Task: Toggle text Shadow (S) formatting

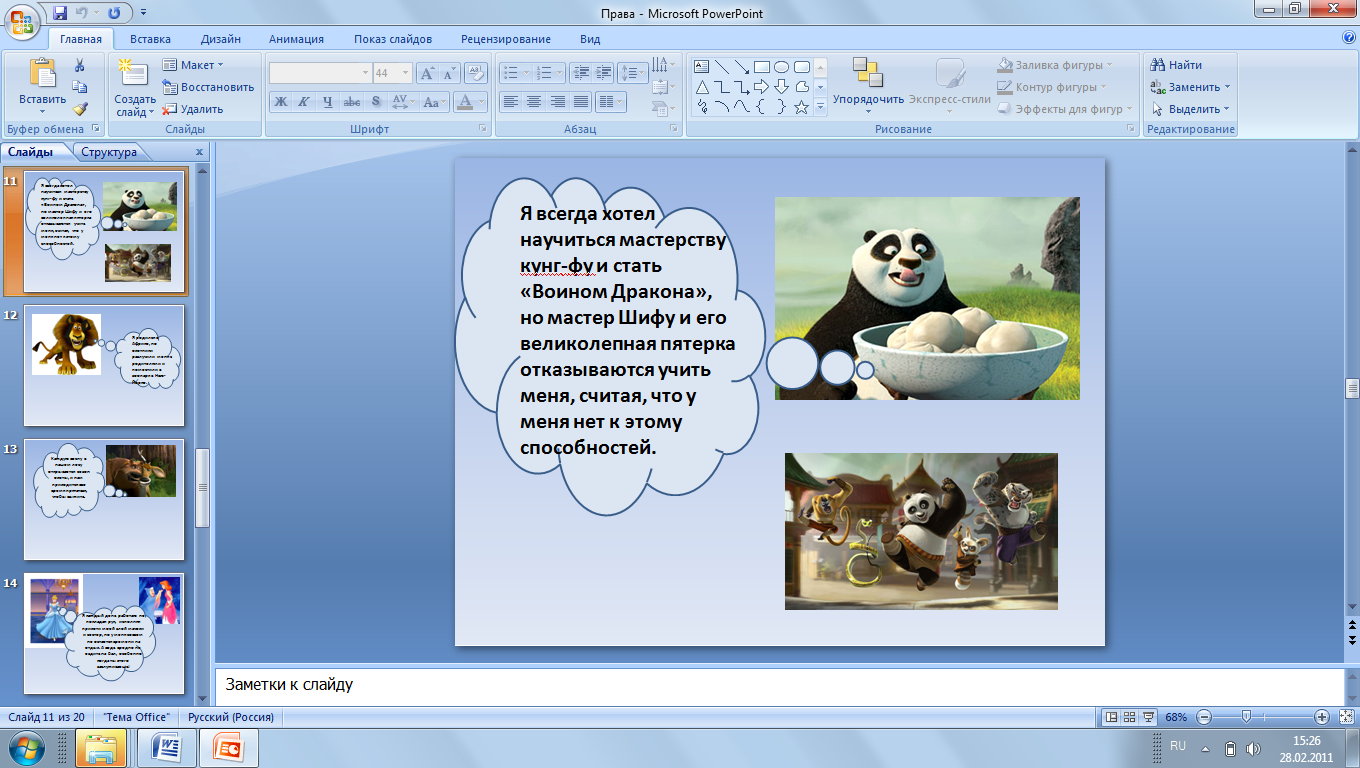Action: click(x=375, y=102)
